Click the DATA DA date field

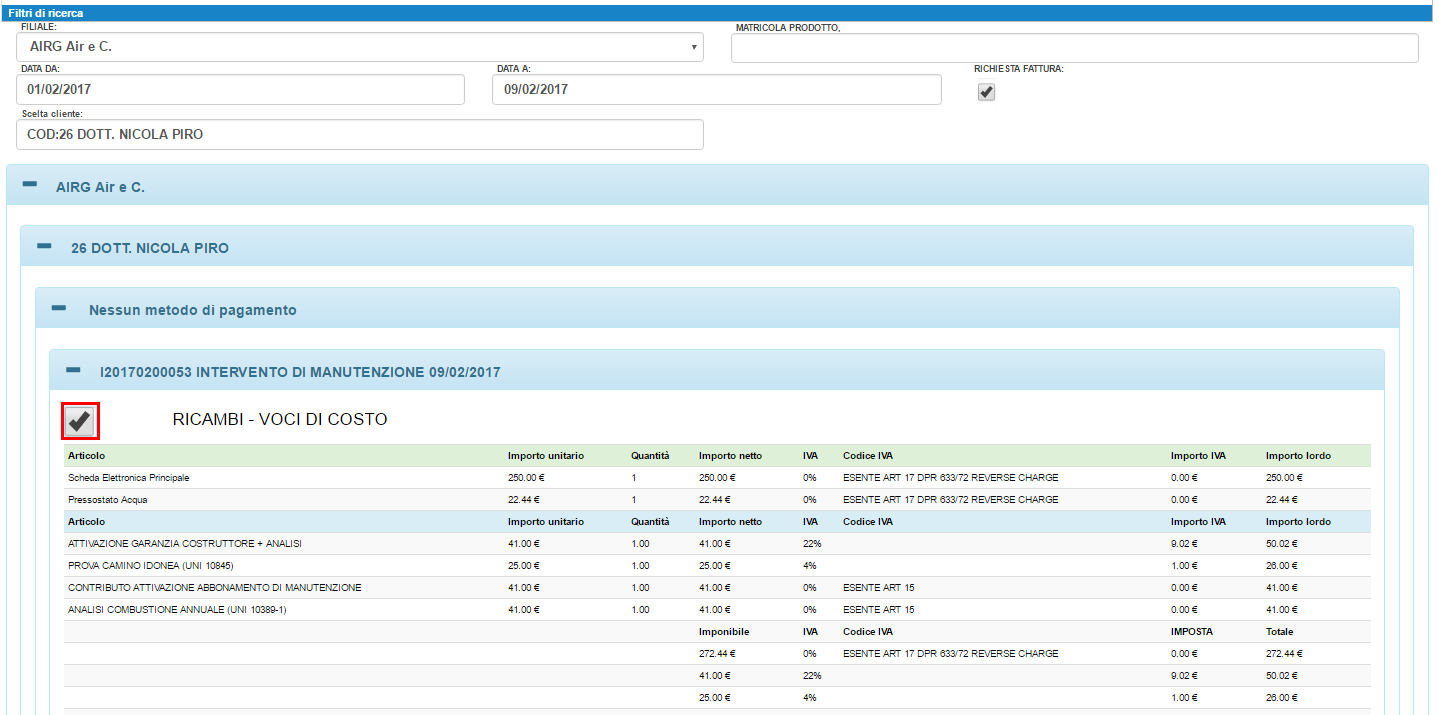click(x=241, y=89)
